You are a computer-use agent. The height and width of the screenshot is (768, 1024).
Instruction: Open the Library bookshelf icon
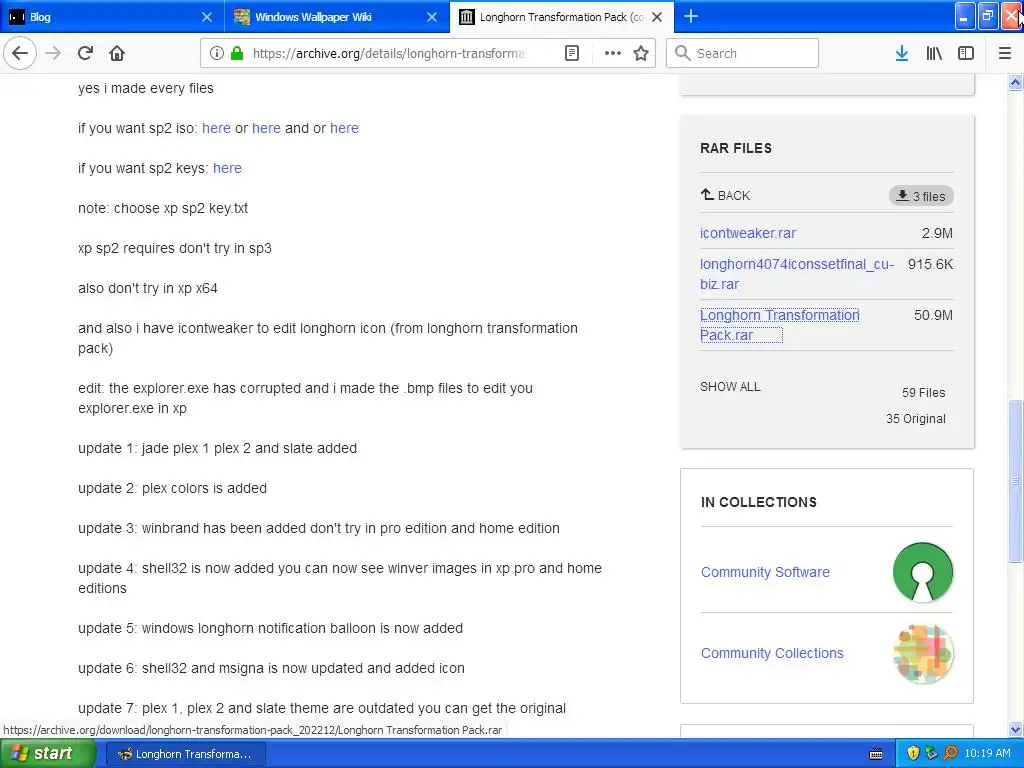(x=934, y=53)
